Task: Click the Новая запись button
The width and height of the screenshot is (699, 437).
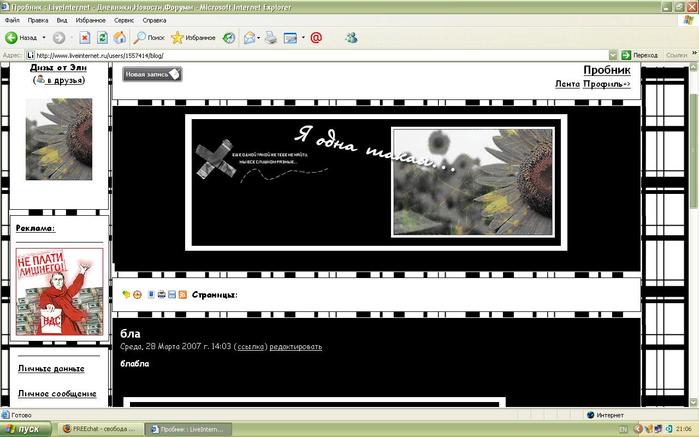Action: pyautogui.click(x=152, y=74)
